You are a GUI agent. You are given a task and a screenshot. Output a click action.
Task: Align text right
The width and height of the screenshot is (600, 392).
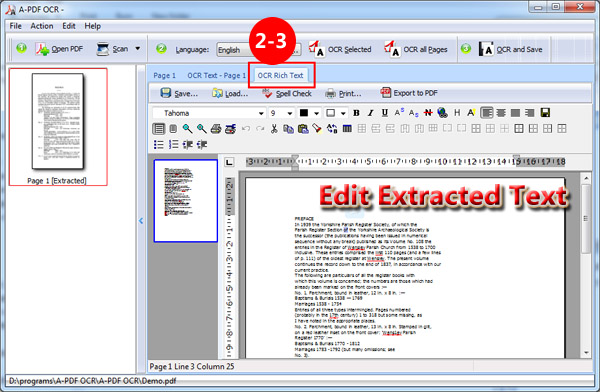point(530,113)
